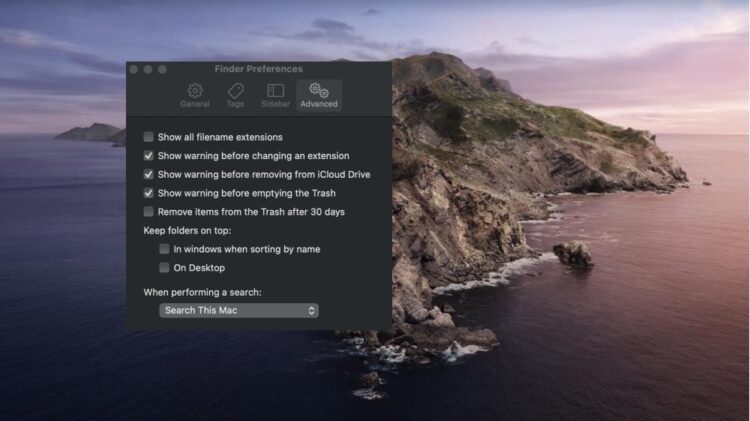Minimize the Finder Preferences window
This screenshot has height=421, width=750.
(x=148, y=69)
